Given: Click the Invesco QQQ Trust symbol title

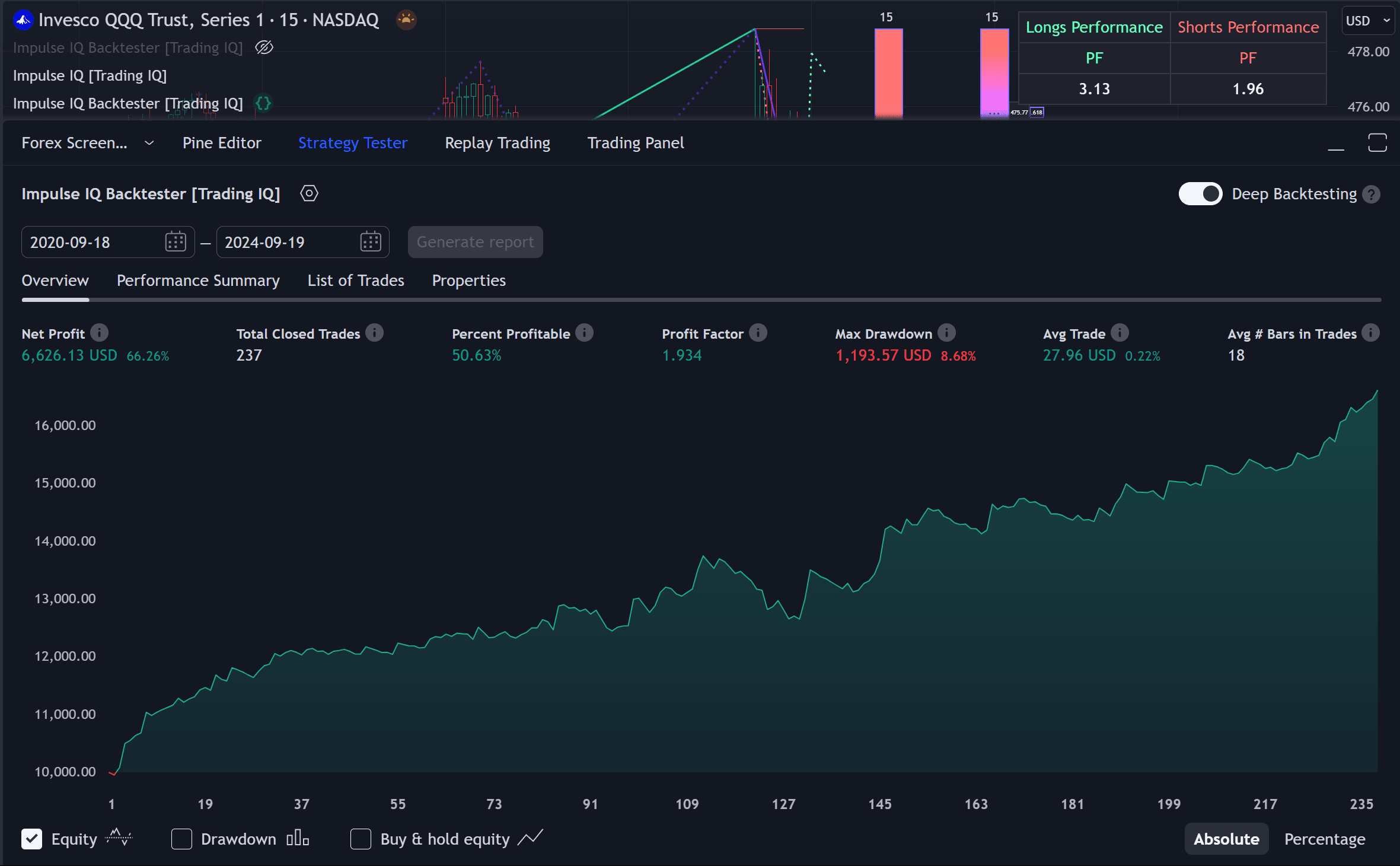Looking at the screenshot, I should click(x=208, y=20).
